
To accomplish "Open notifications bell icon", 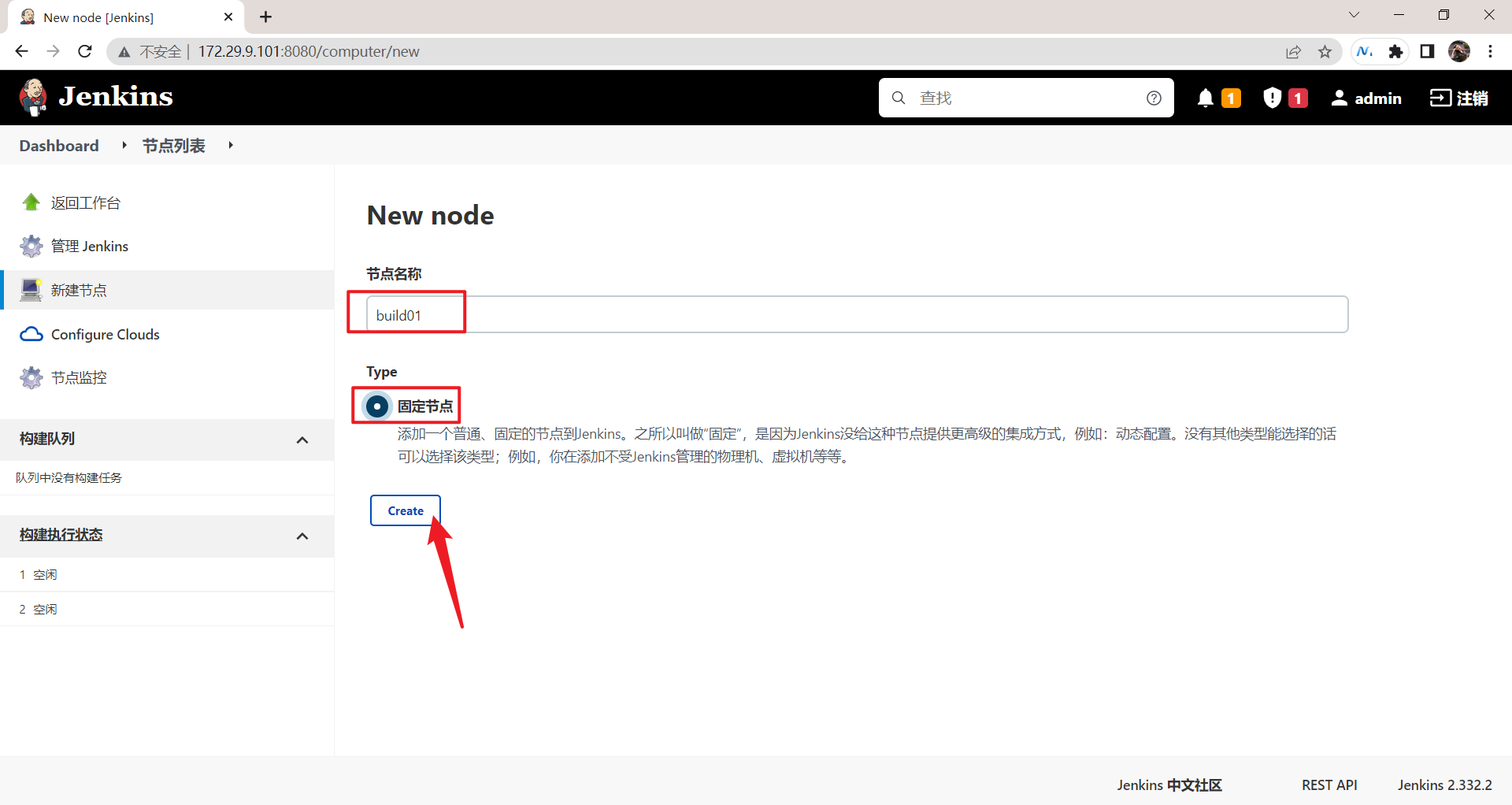I will (1205, 98).
